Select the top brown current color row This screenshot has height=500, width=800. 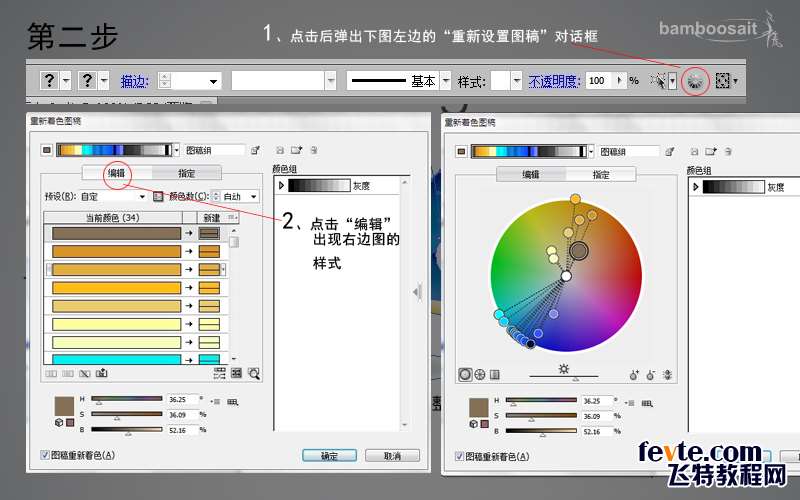point(116,233)
